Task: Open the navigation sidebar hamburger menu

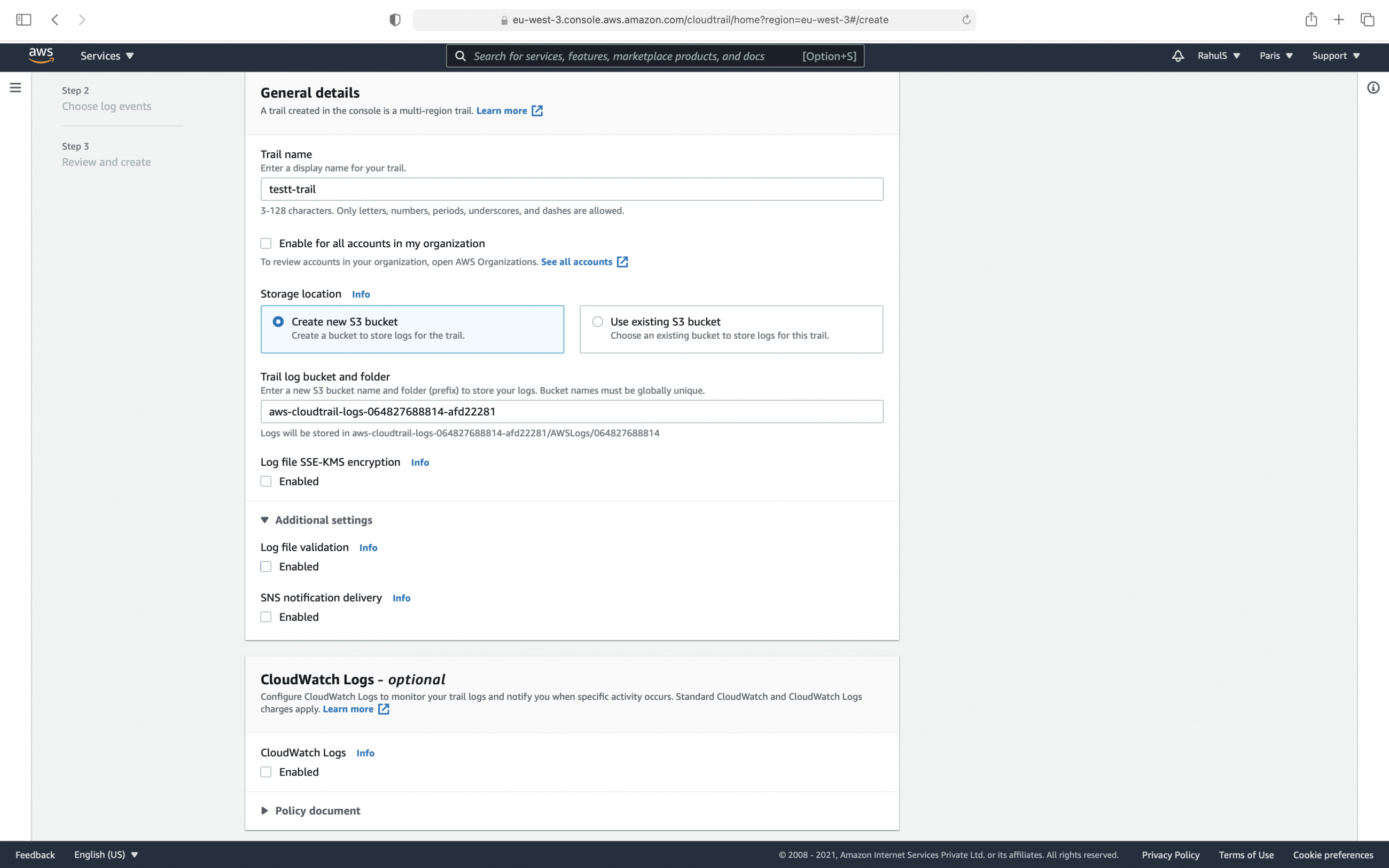Action: [x=14, y=87]
